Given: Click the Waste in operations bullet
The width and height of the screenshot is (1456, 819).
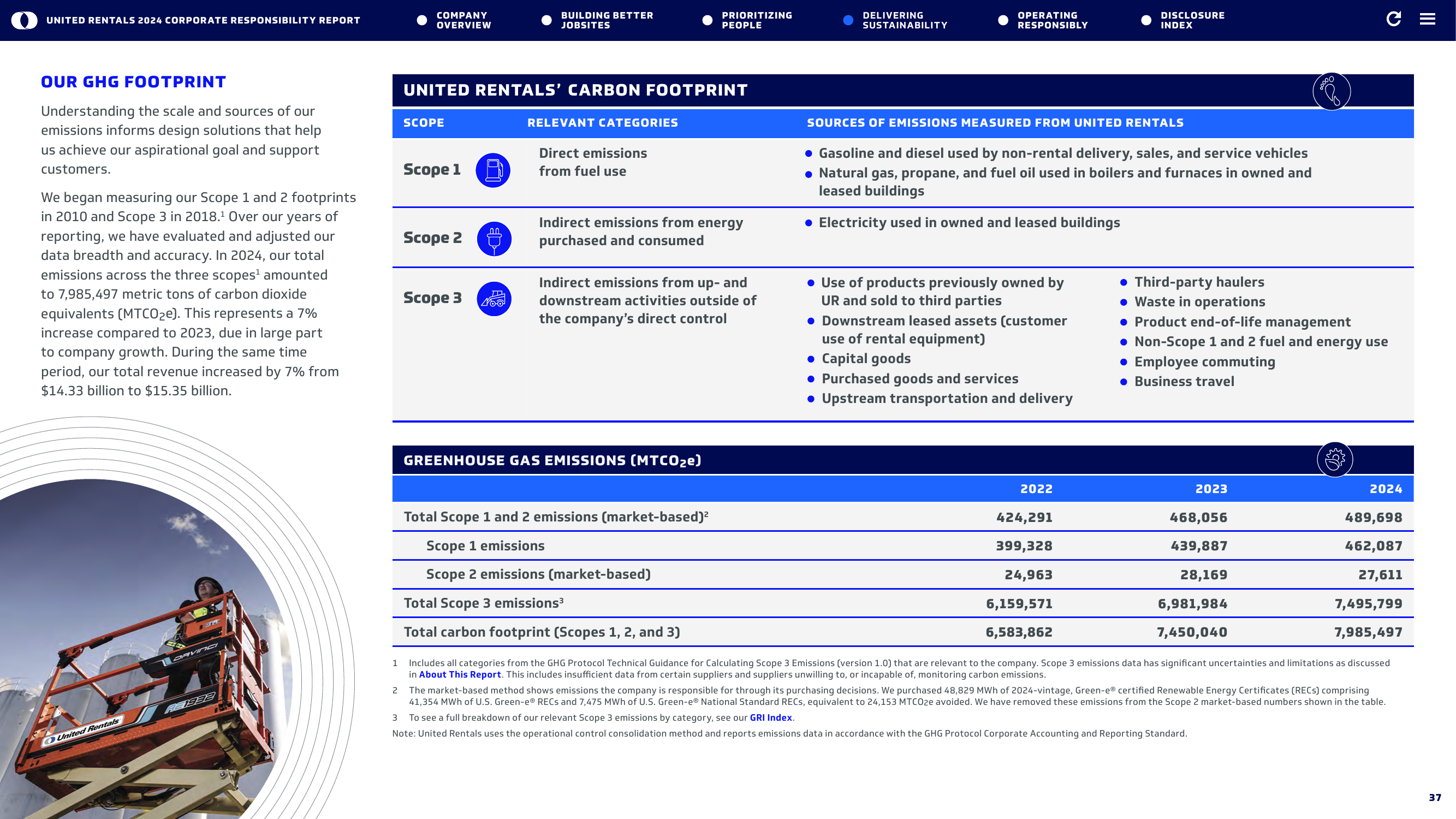Looking at the screenshot, I should click(1199, 302).
